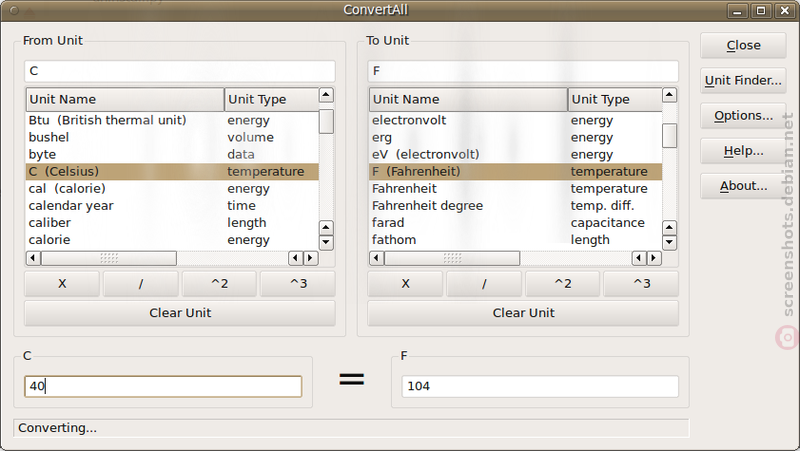Viewport: 800px width, 451px height.
Task: Click To Unit vertical scrollbar thumb
Action: coord(669,135)
